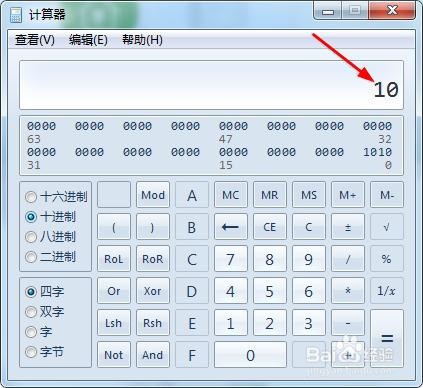Click the RoR rotate right button
Viewport: 423px width, 388px height.
coord(153,259)
